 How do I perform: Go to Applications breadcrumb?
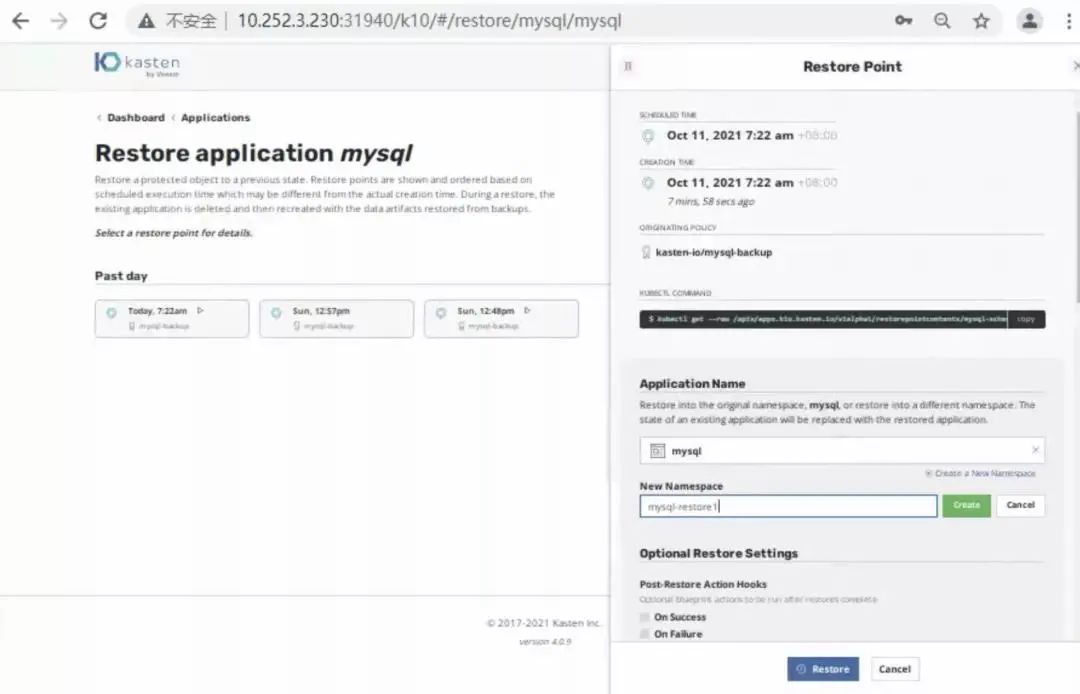(x=216, y=118)
